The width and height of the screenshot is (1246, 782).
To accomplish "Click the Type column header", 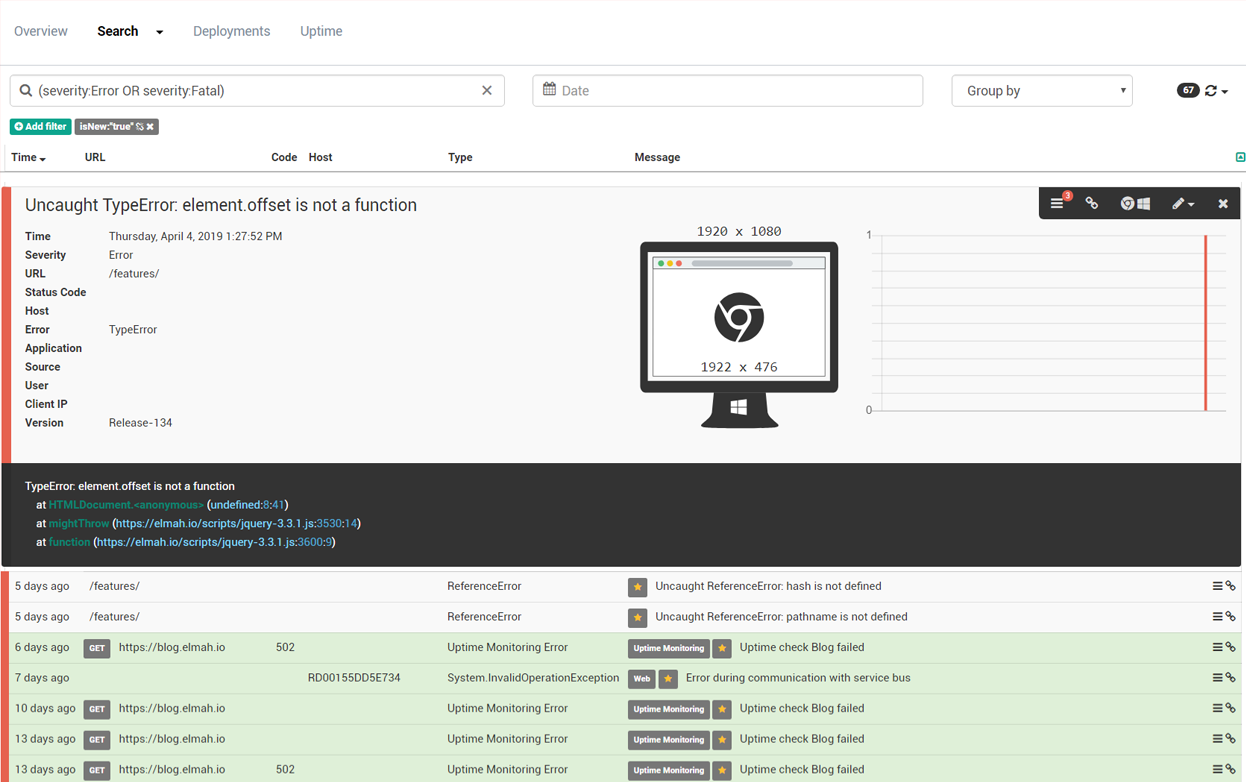I will 460,157.
